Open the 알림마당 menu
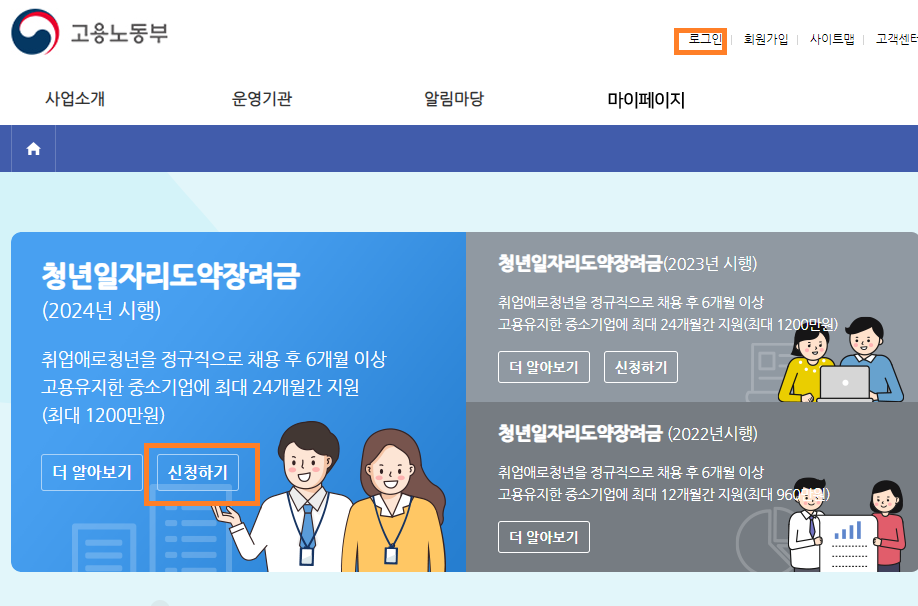 click(454, 98)
